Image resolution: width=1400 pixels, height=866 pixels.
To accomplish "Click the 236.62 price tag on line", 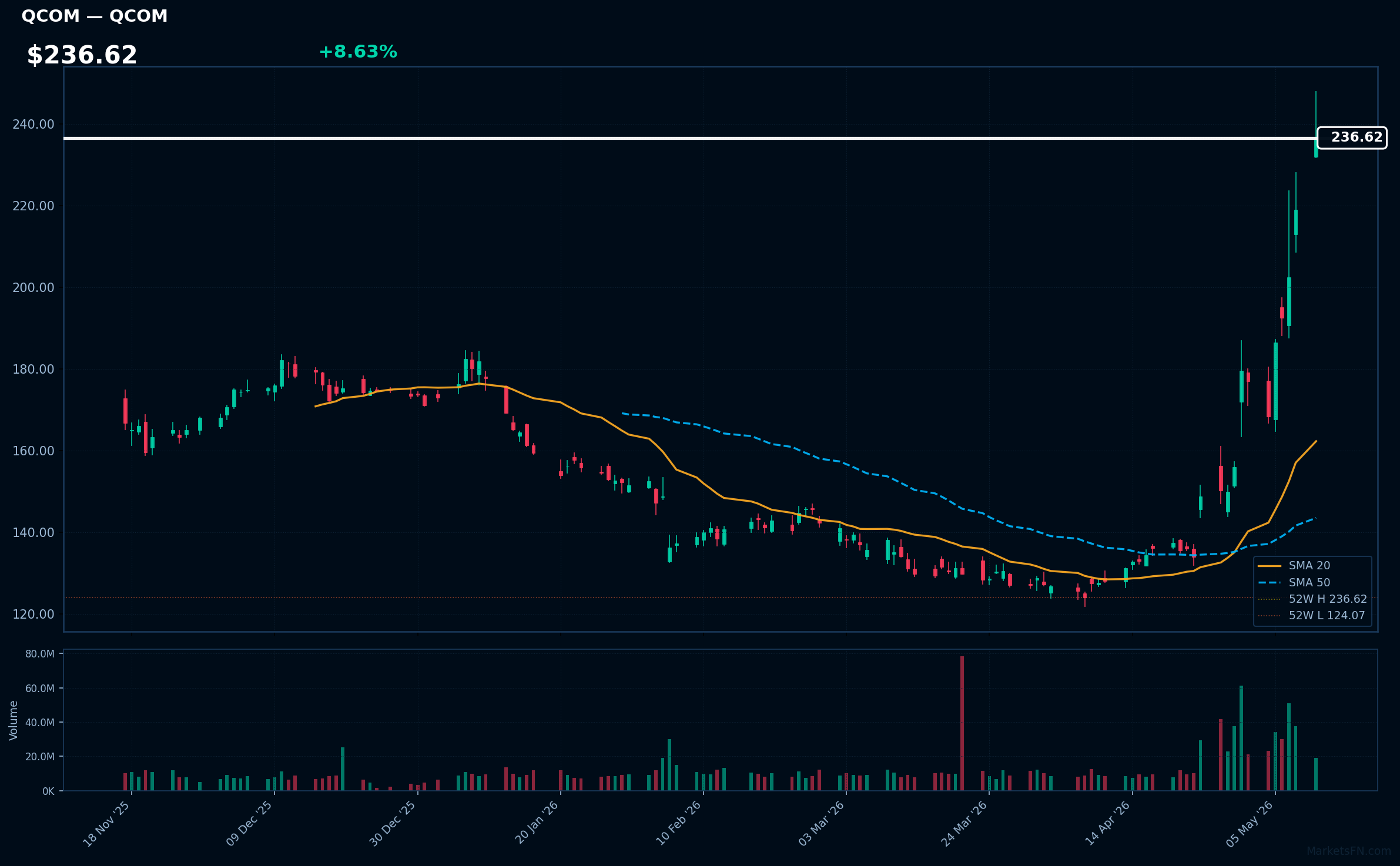I will click(x=1352, y=137).
